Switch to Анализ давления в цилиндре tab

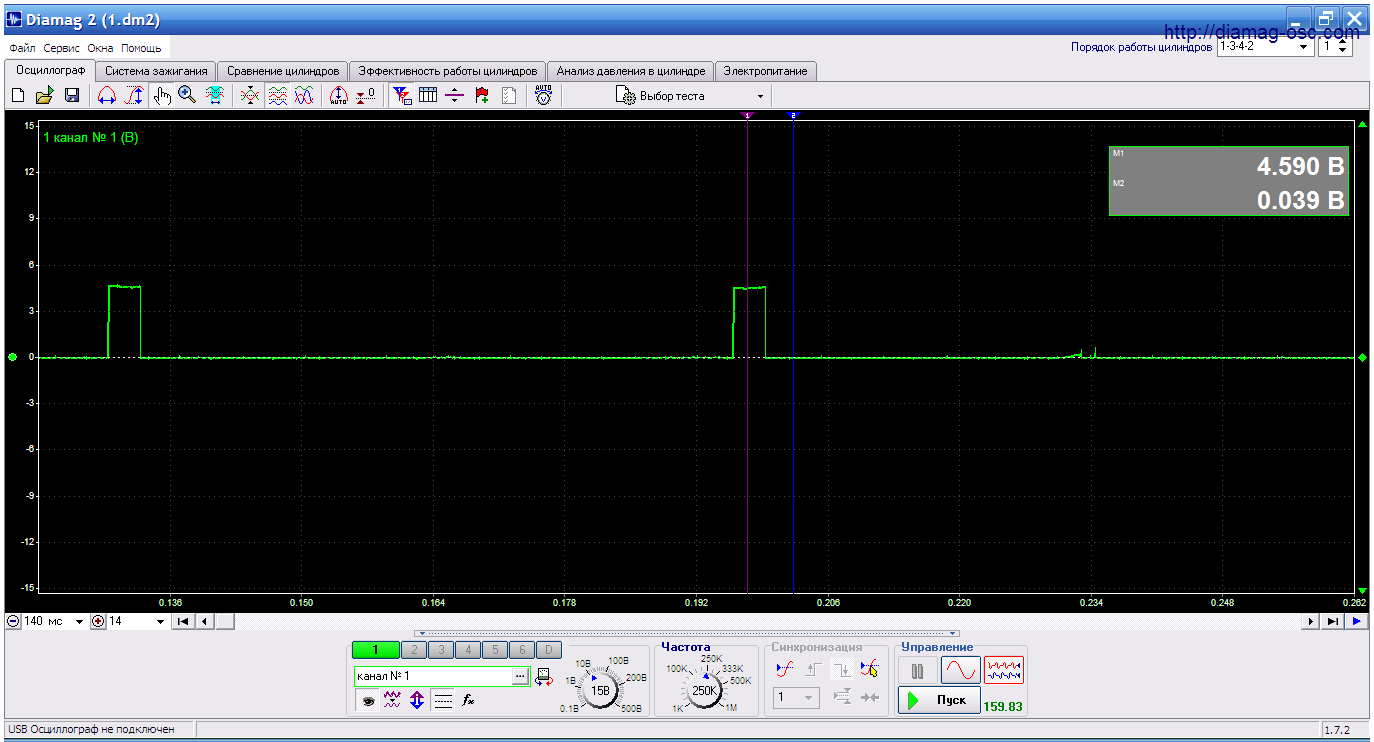coord(631,71)
